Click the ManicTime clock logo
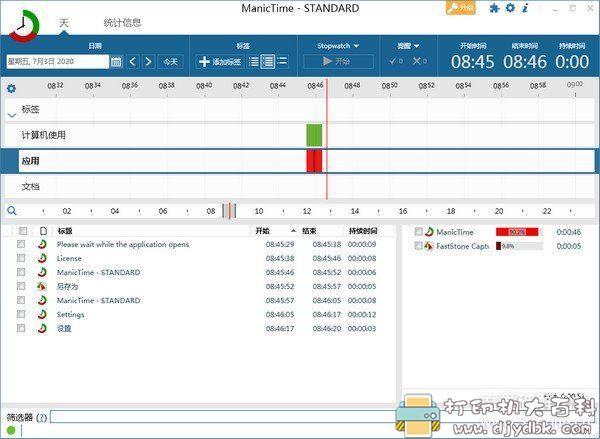The image size is (600, 439). point(24,25)
